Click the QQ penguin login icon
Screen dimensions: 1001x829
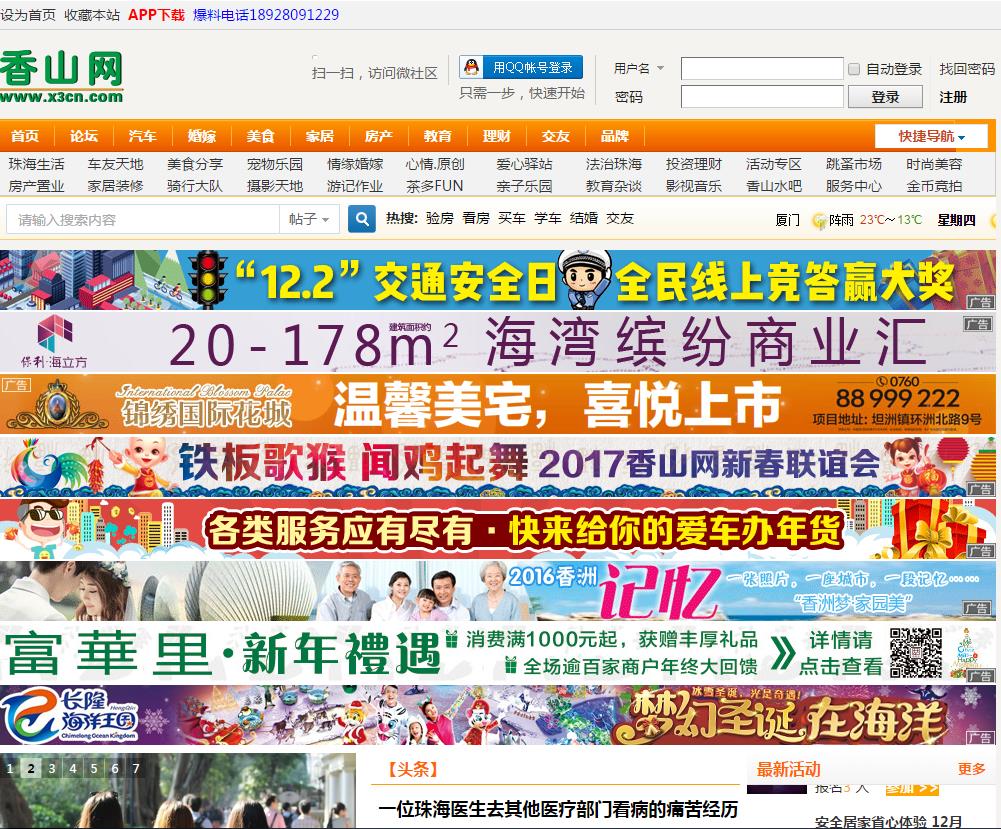(x=472, y=67)
